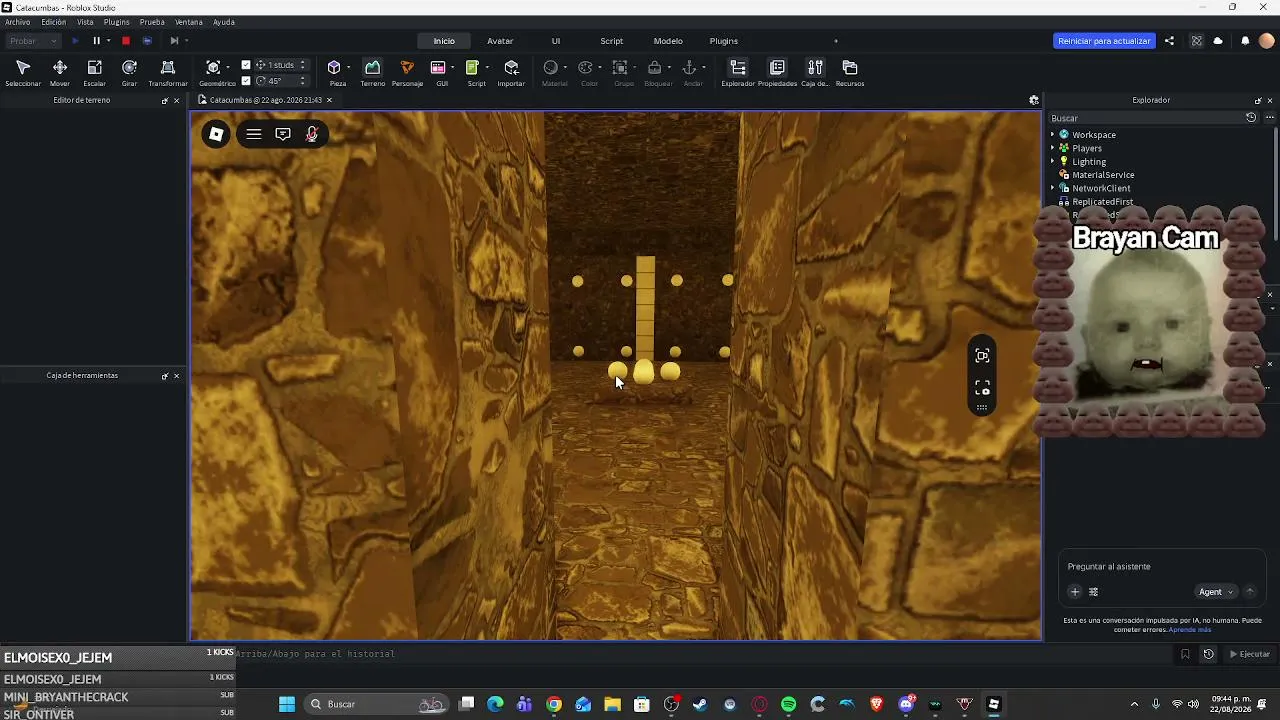Open Spotify from the taskbar
1280x720 pixels.
tap(788, 704)
